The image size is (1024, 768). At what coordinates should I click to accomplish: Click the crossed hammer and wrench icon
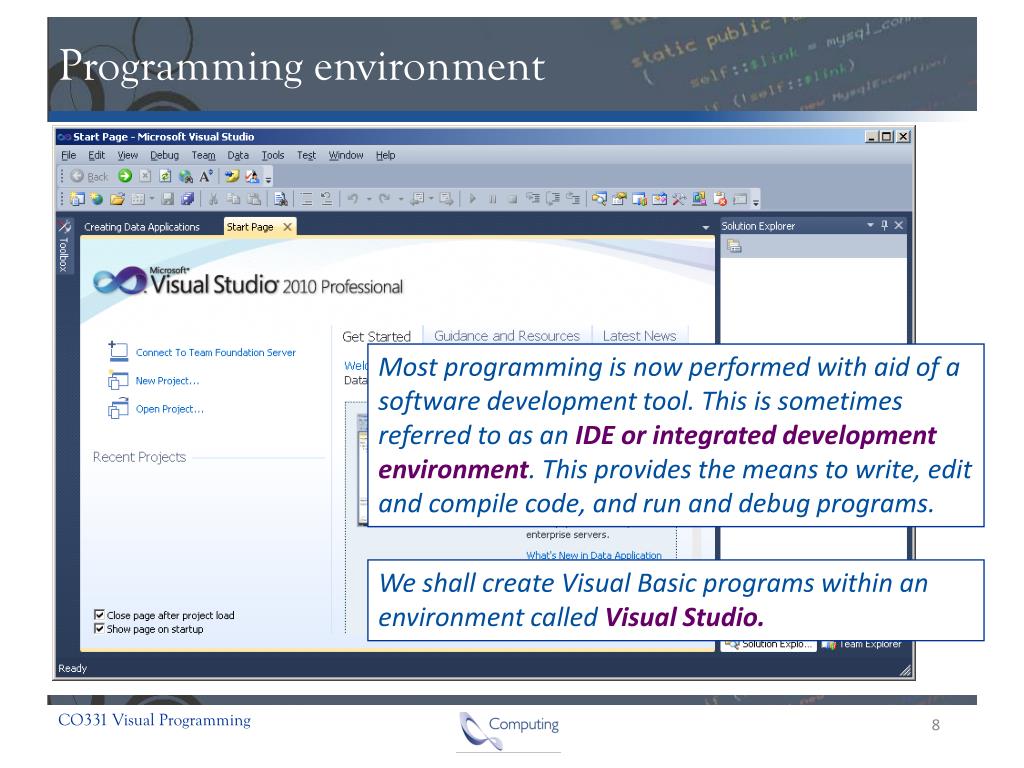(679, 199)
